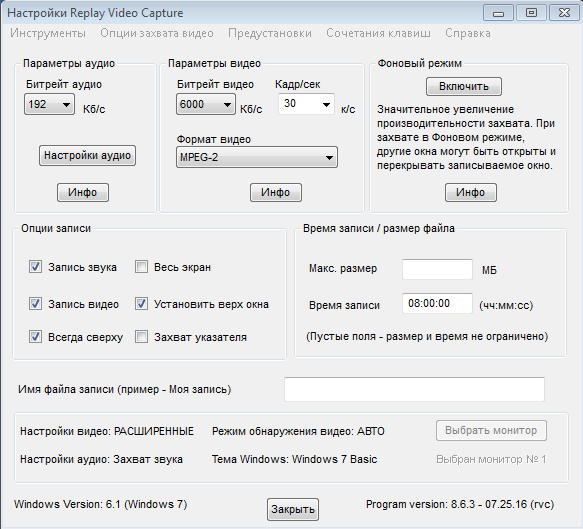Toggle the Всегда сверху checkbox
This screenshot has height=529, width=583.
[x=35, y=336]
